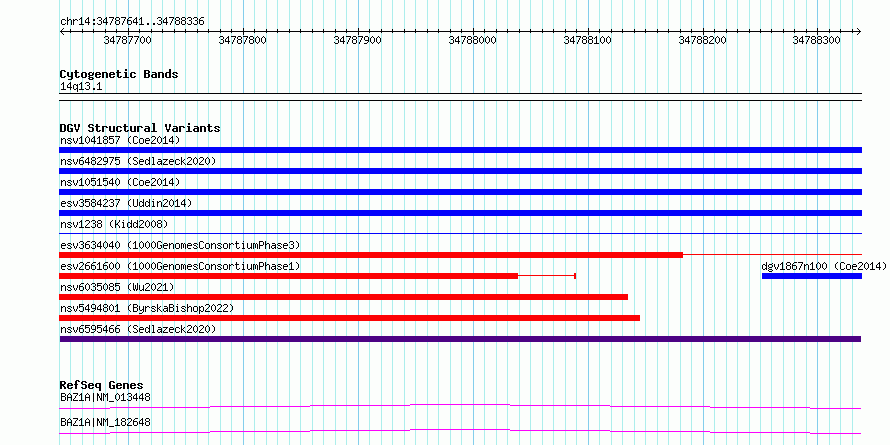Click the blue bar under esv3584237

tap(460, 213)
